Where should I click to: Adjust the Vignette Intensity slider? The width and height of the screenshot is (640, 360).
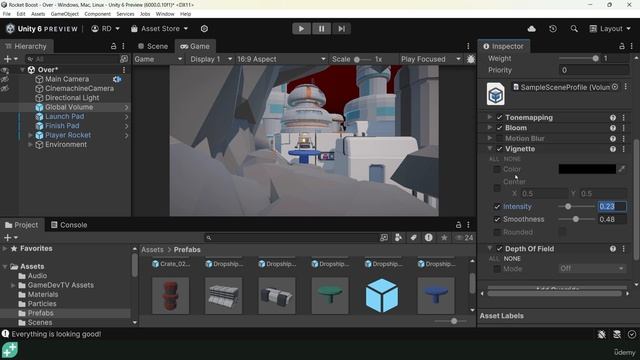click(x=576, y=207)
